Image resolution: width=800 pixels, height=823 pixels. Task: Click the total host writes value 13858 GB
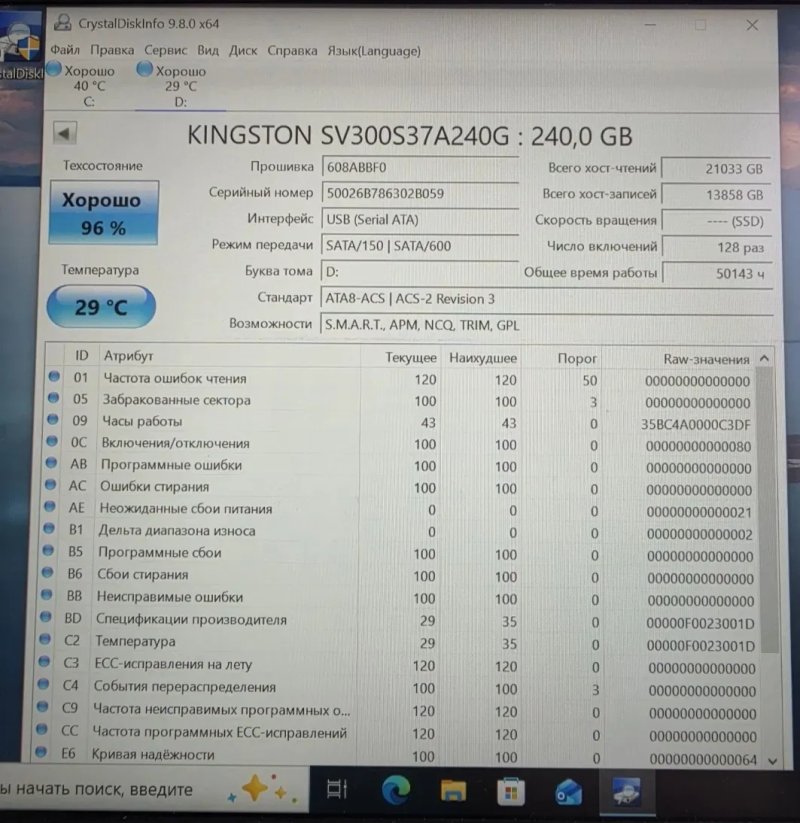tap(717, 195)
